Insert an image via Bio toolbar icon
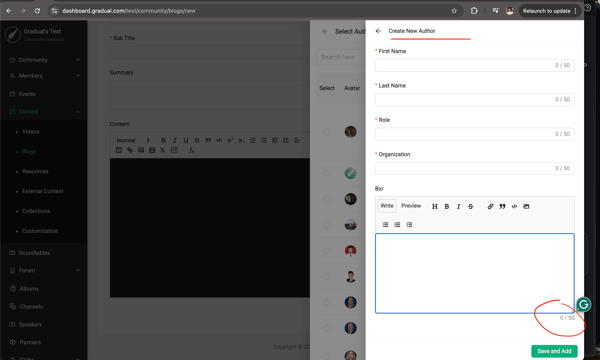This screenshot has height=360, width=600. [x=526, y=207]
